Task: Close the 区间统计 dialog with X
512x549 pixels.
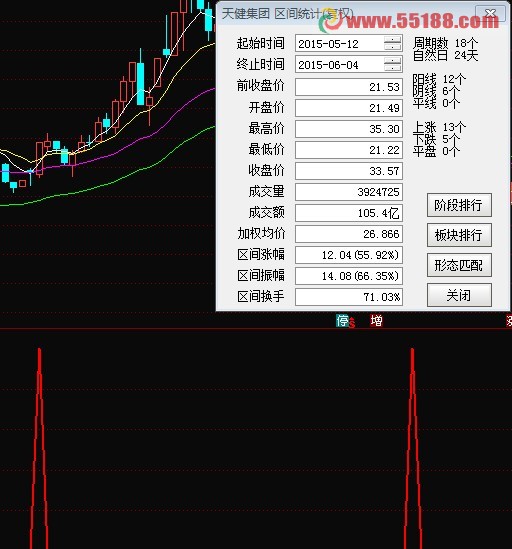Action: [490, 14]
